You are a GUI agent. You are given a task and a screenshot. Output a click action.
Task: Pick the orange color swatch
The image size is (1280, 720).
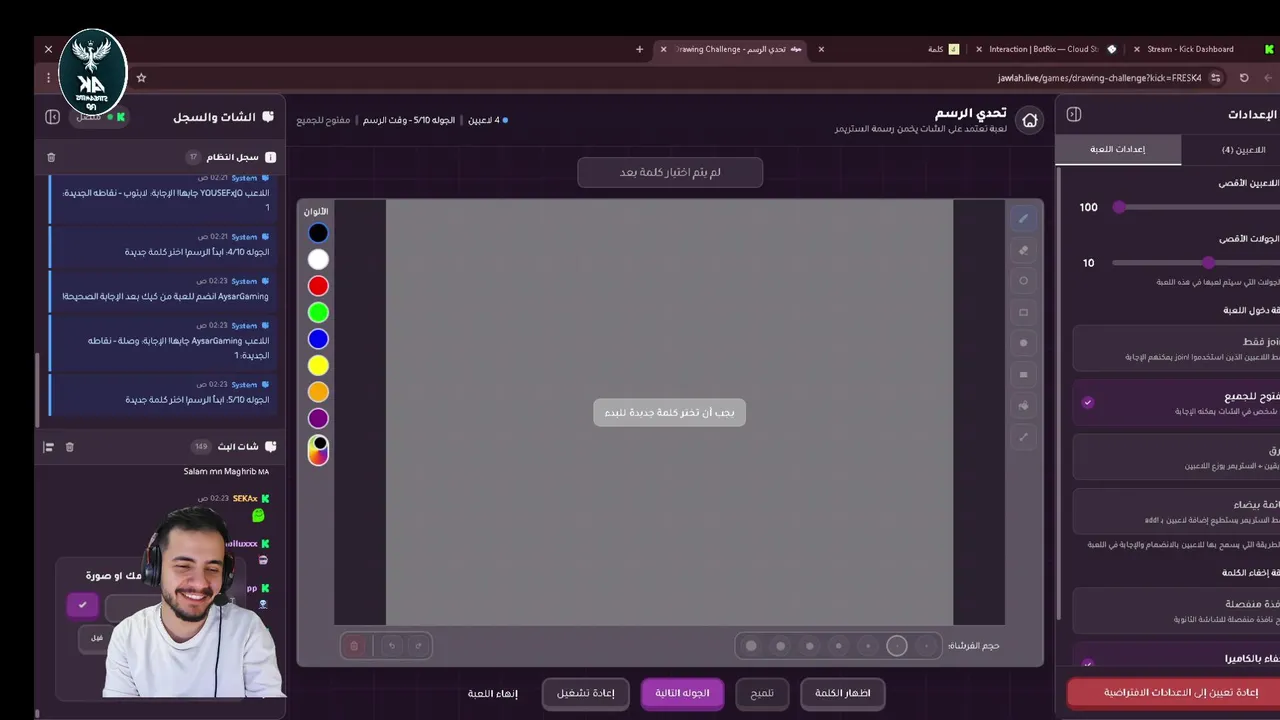point(318,392)
